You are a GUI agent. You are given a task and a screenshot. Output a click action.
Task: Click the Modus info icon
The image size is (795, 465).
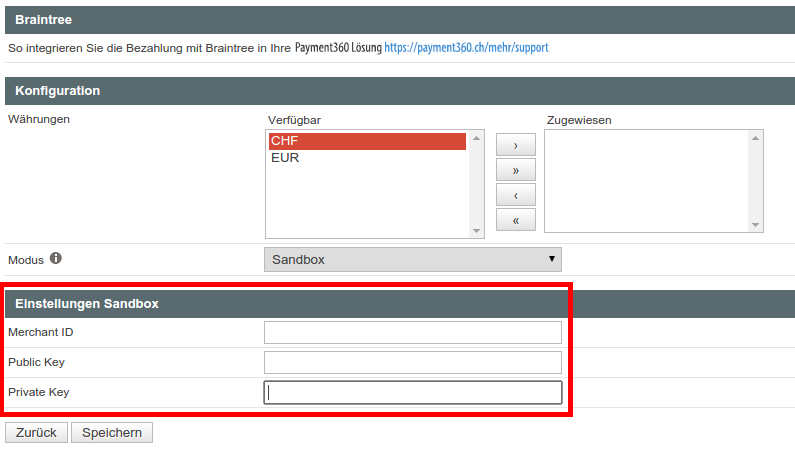tap(56, 259)
